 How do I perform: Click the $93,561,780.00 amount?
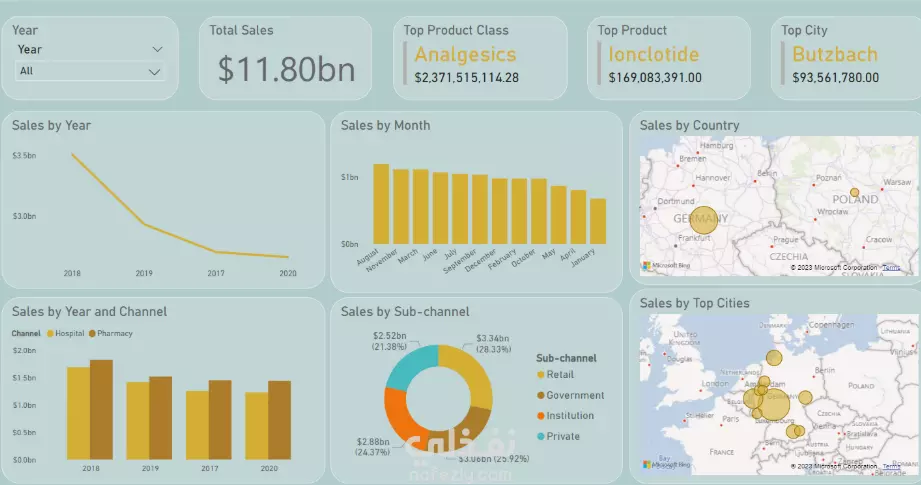point(835,78)
